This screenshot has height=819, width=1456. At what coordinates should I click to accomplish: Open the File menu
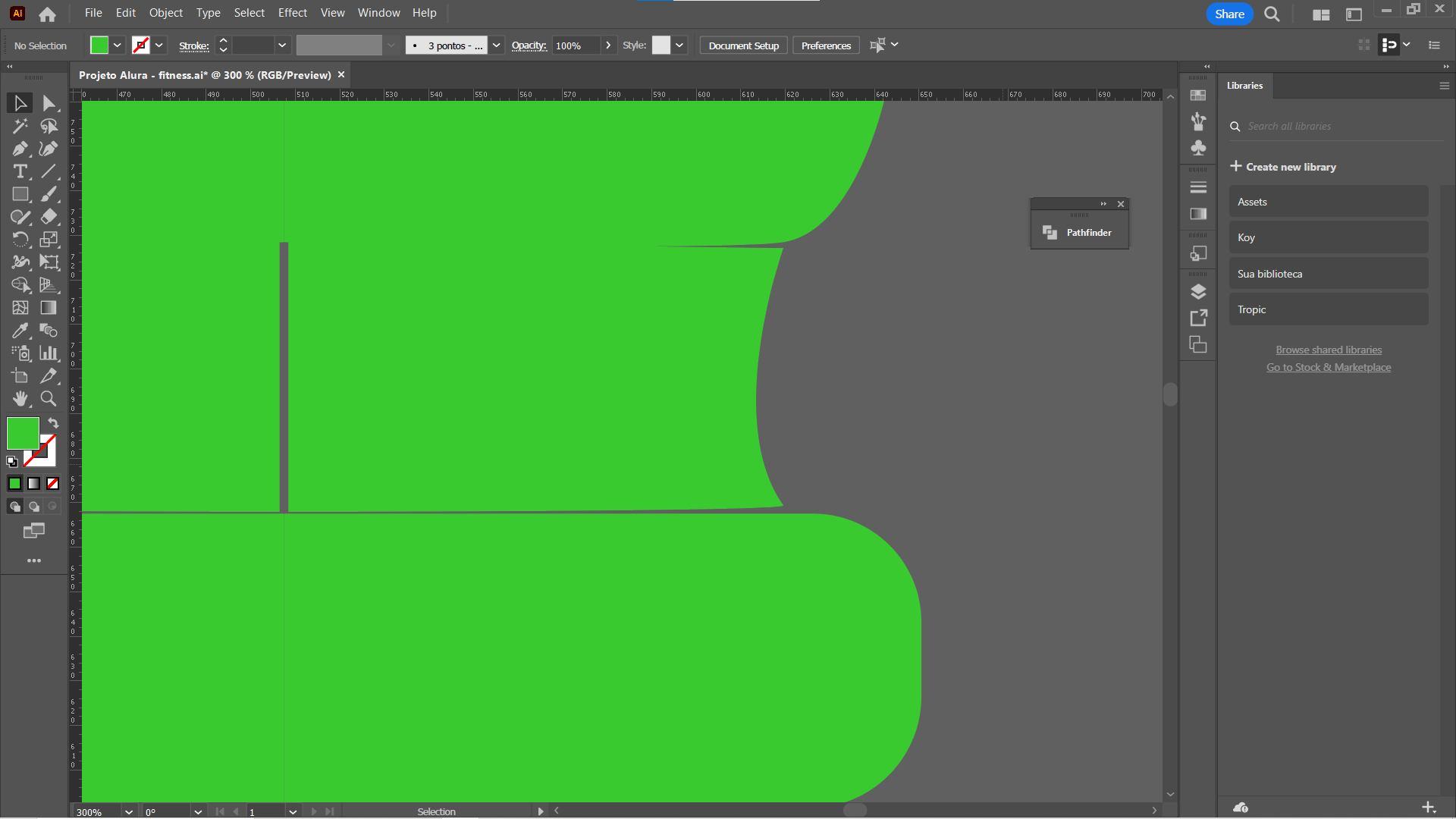click(x=93, y=13)
